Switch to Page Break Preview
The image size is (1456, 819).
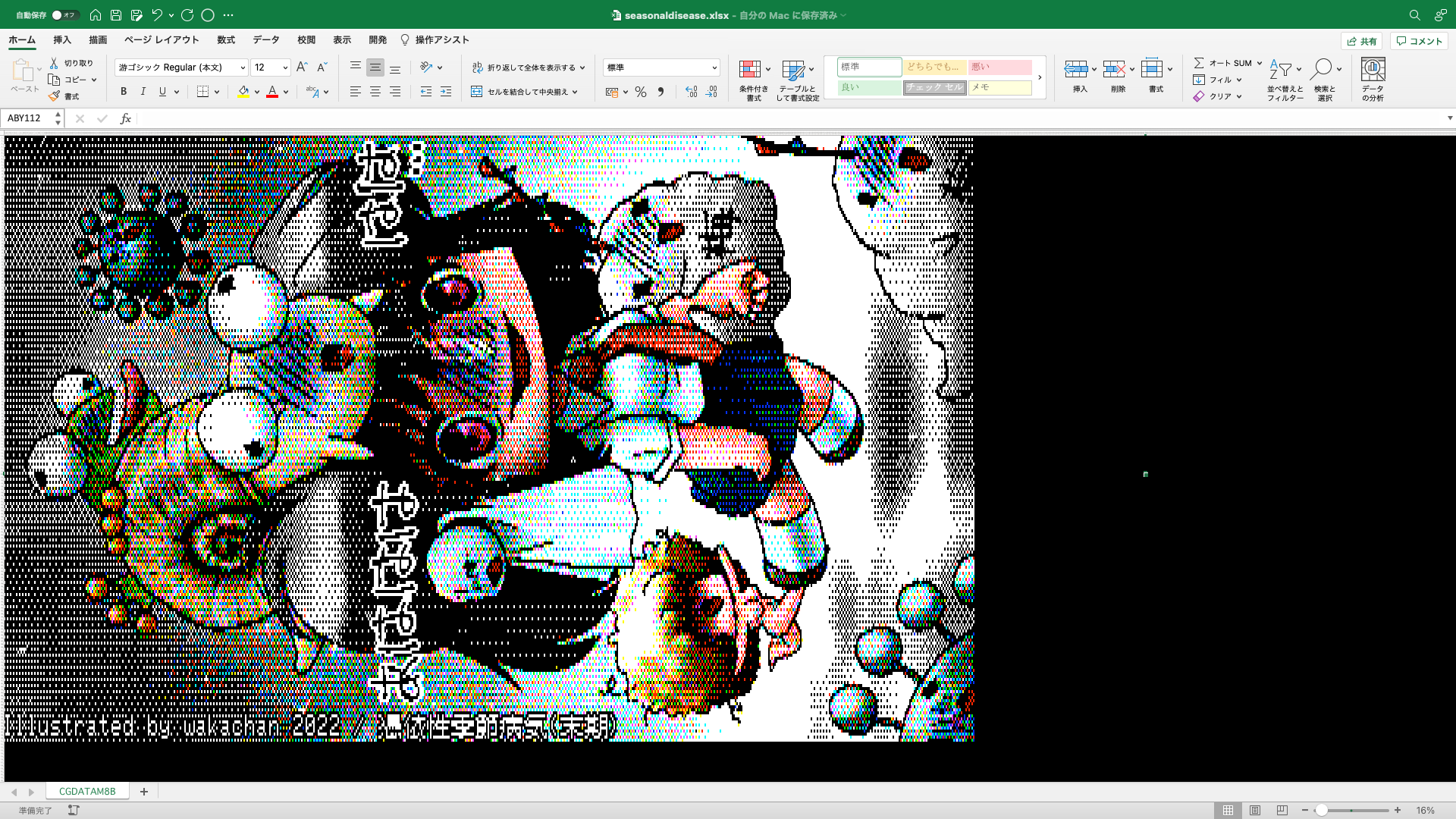[x=1282, y=811]
